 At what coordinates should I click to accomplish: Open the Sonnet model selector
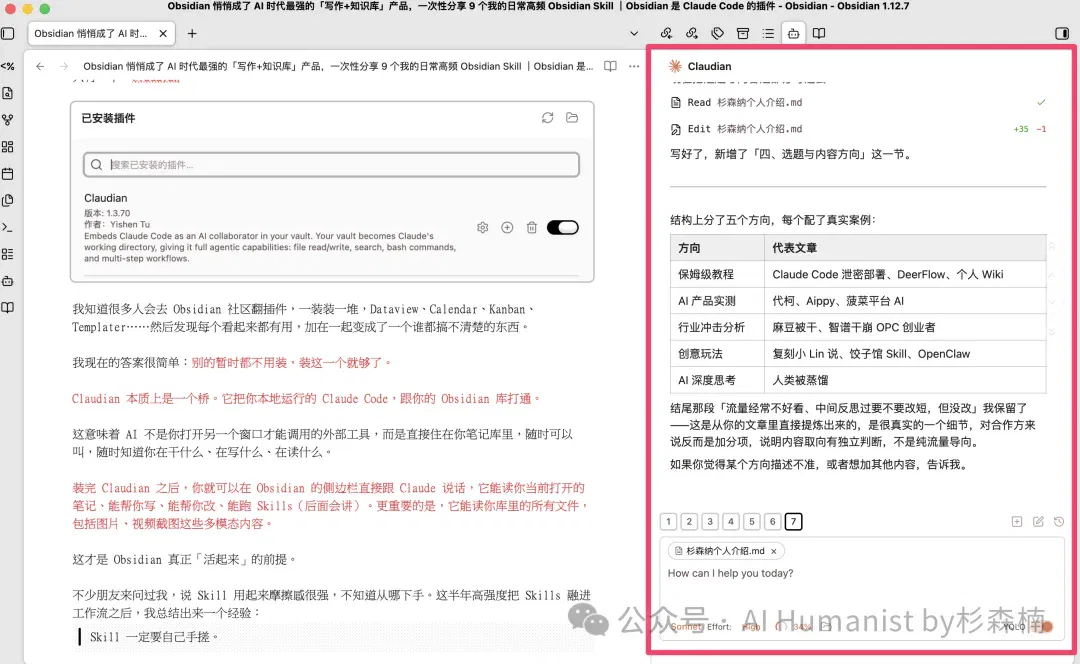click(x=687, y=627)
